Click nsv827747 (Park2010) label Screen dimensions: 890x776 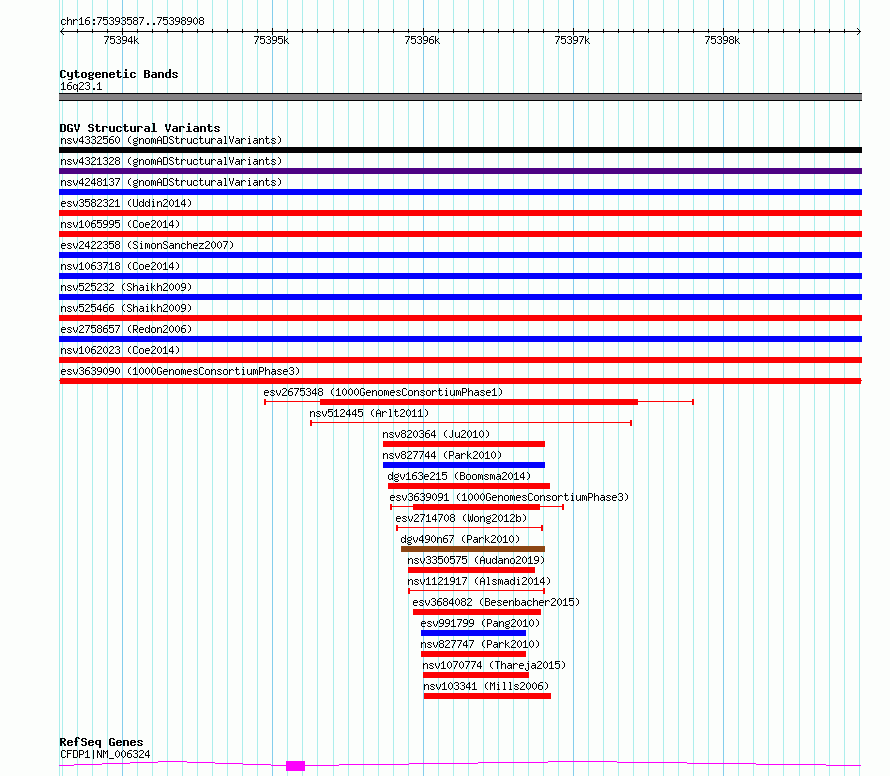pyautogui.click(x=480, y=644)
